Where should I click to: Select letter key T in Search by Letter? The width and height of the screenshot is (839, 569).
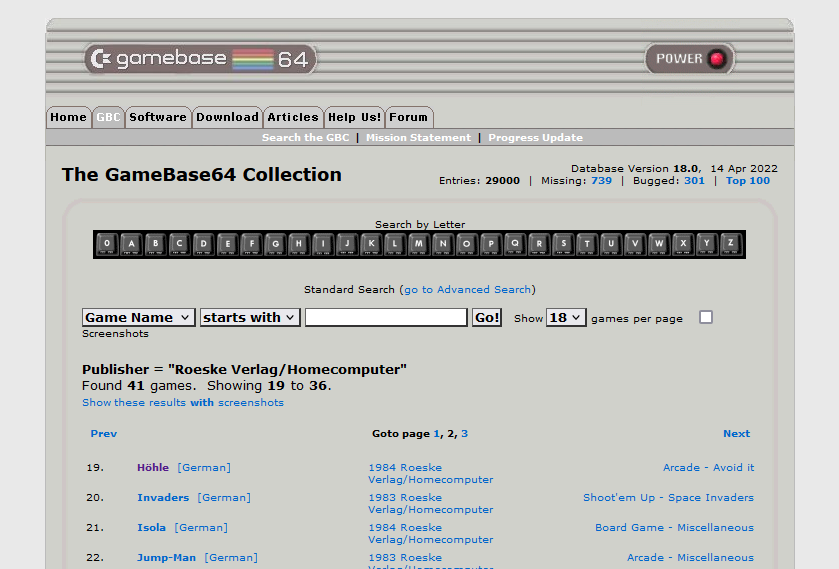click(x=587, y=244)
